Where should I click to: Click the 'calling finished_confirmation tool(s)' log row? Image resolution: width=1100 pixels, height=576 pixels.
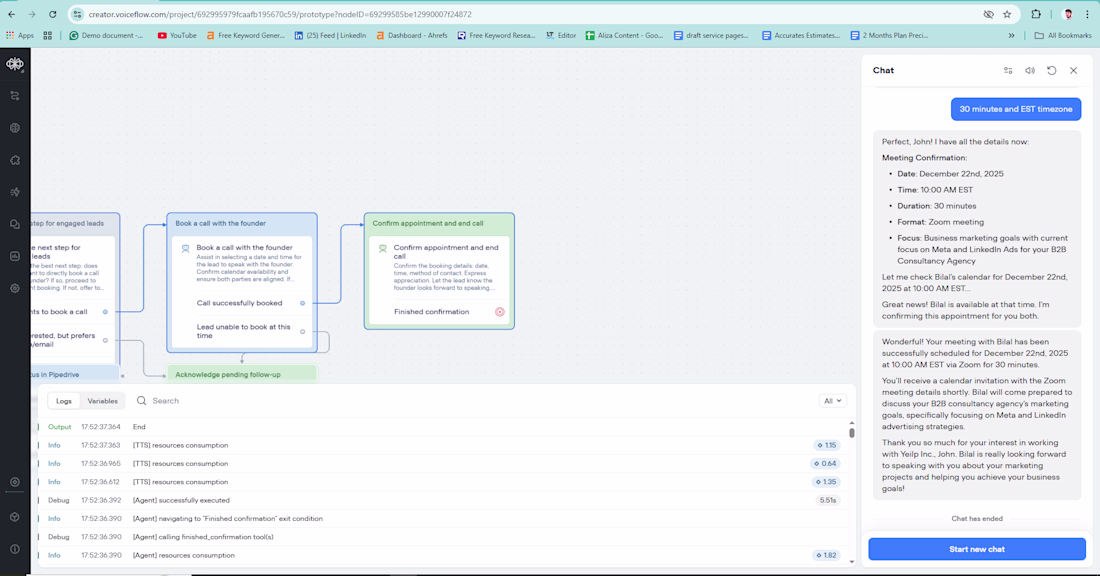(442, 537)
